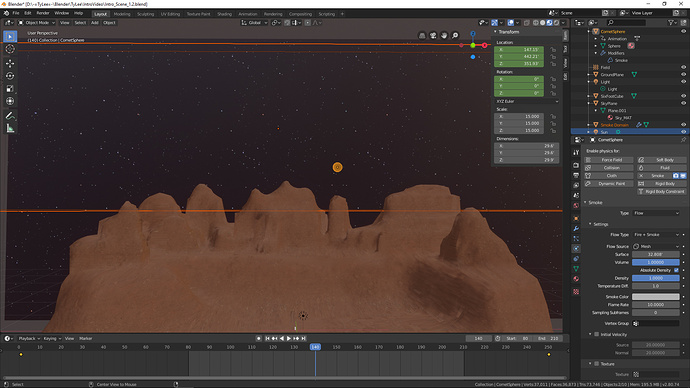Enable Rigid Body physics
This screenshot has width=690, height=388.
click(662, 183)
